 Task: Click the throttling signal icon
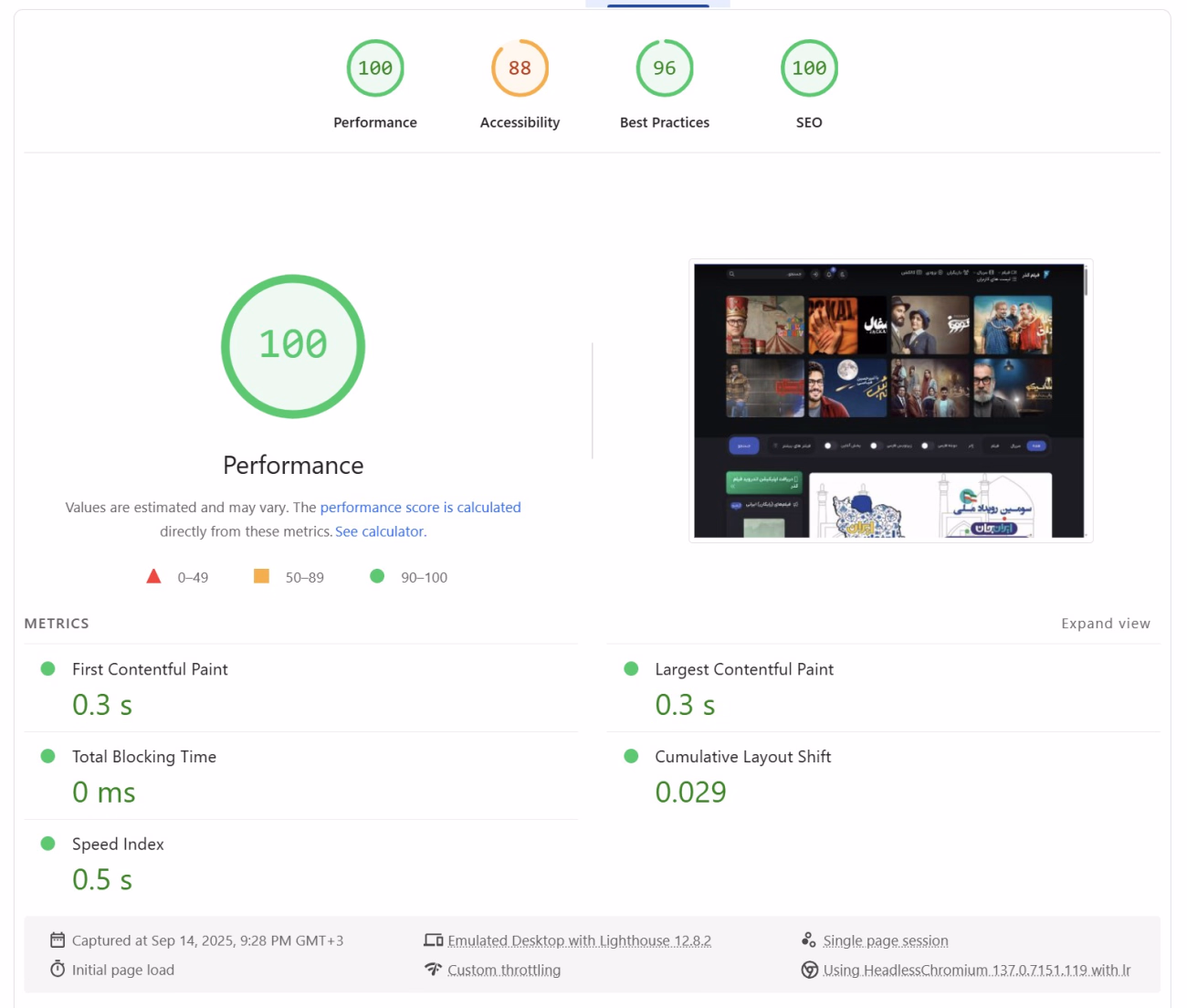click(x=433, y=970)
